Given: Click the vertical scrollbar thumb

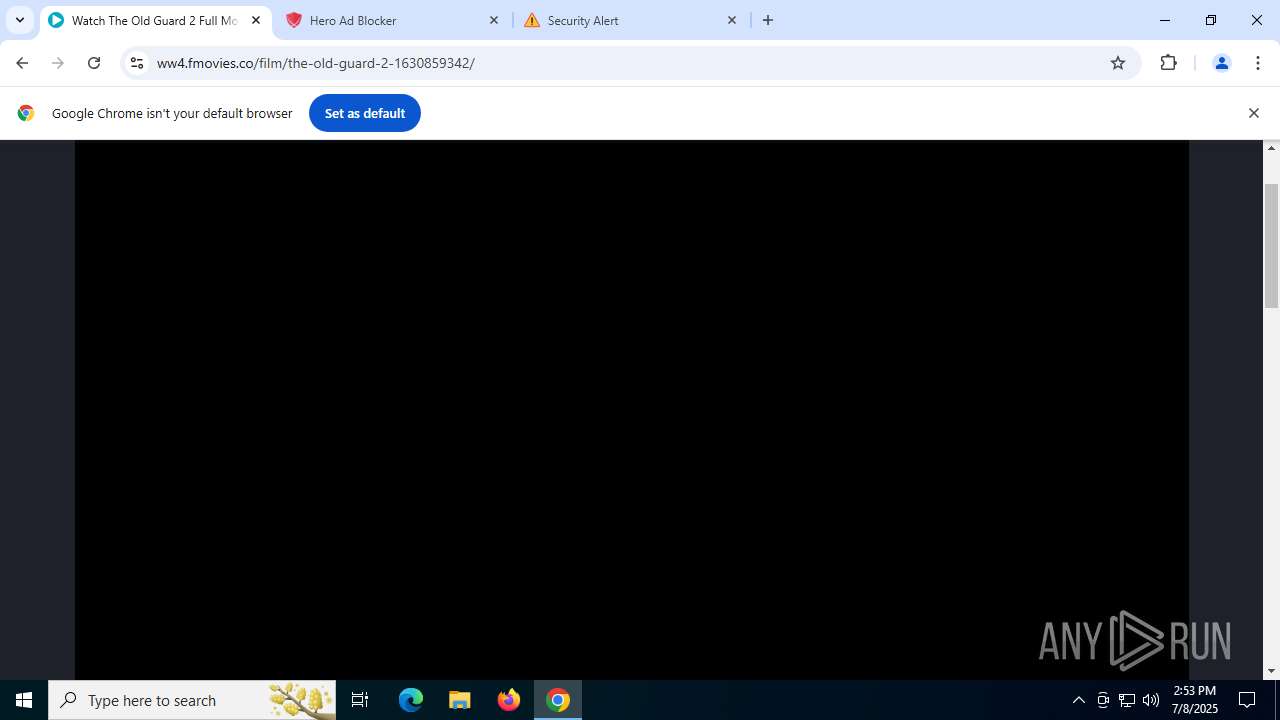Looking at the screenshot, I should 1272,245.
